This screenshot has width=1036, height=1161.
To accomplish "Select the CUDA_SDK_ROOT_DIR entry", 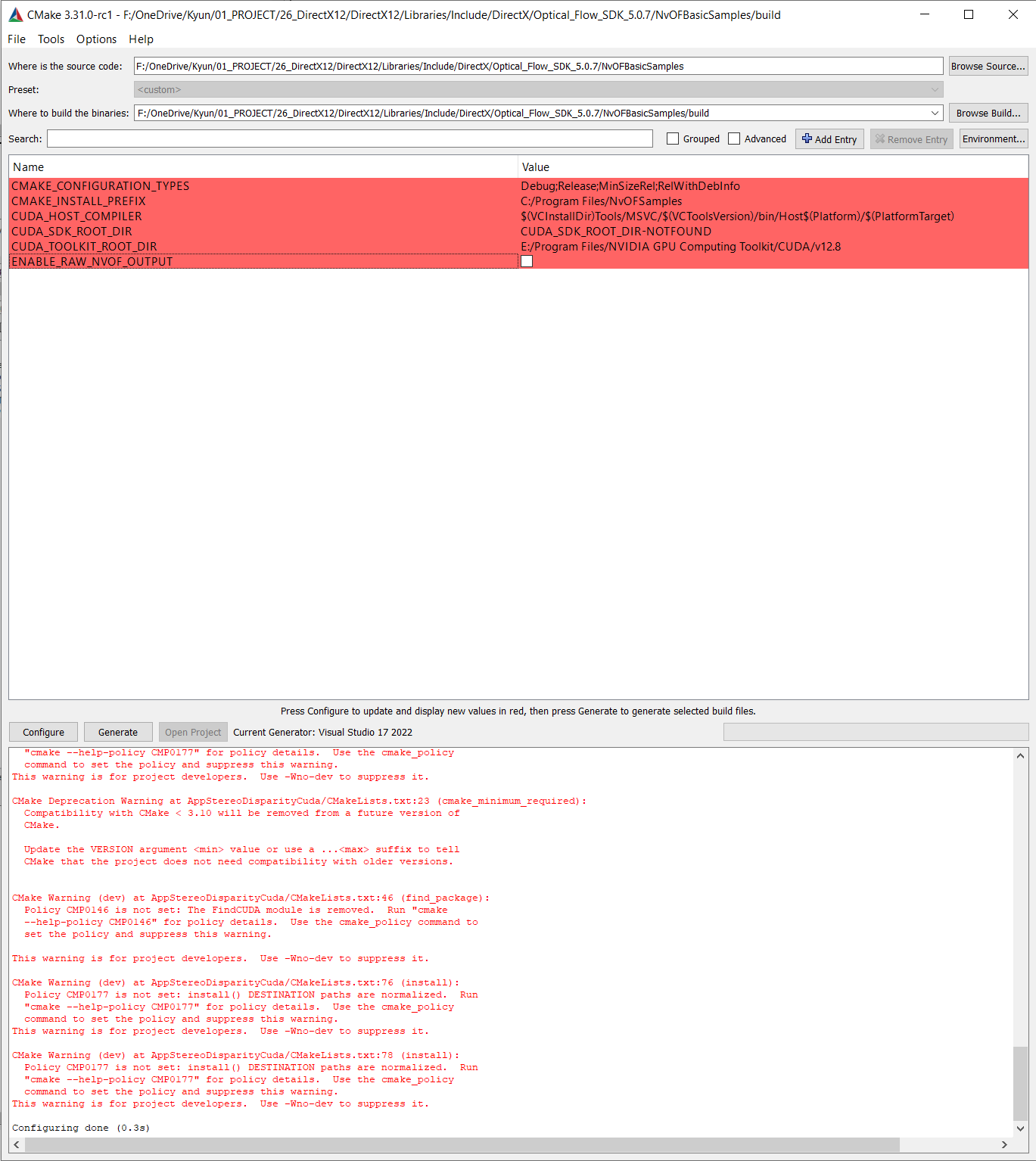I will (263, 231).
